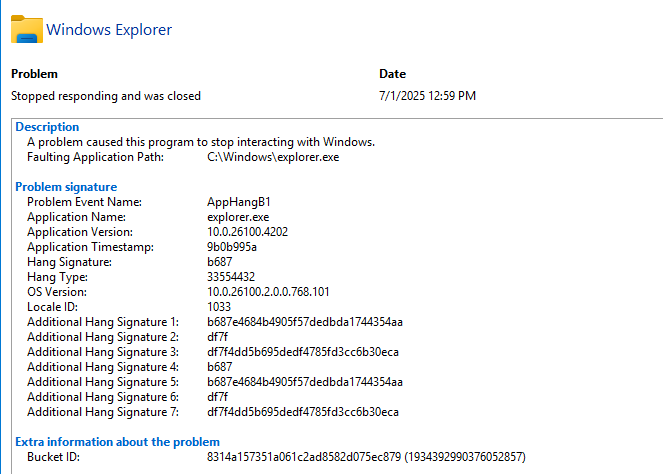Click Additional Hang Signature 6 label
The width and height of the screenshot is (663, 474).
click(103, 397)
